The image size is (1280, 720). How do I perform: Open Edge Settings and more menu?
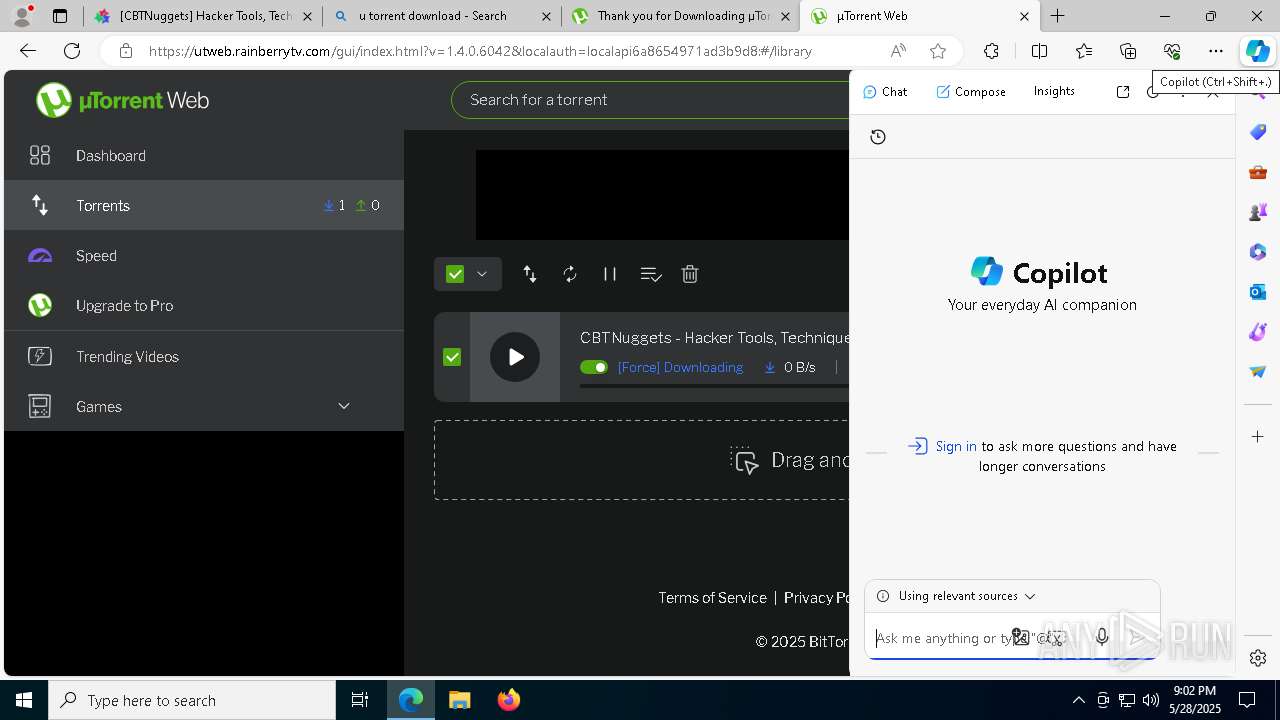coord(1215,51)
